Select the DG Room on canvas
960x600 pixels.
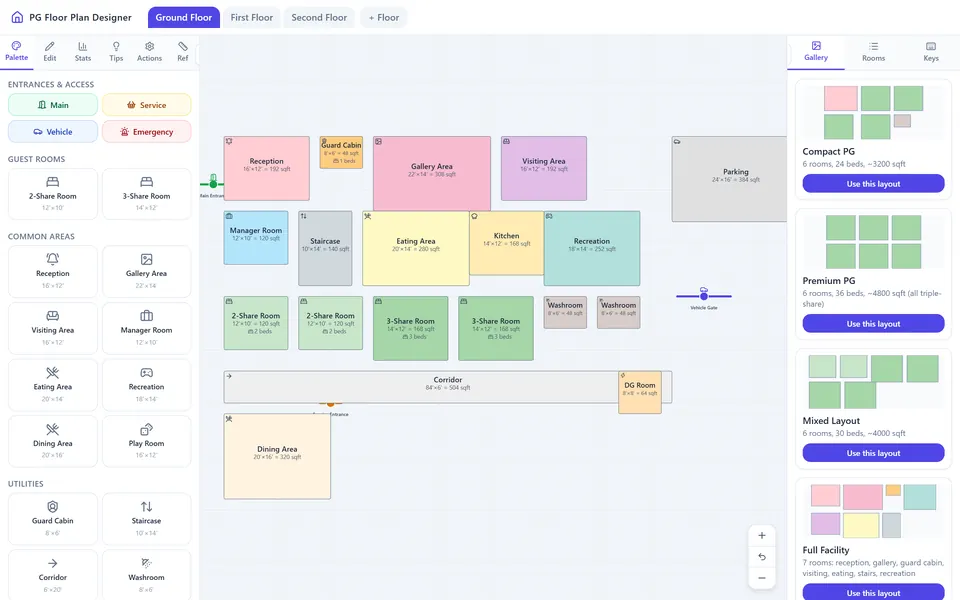pyautogui.click(x=640, y=392)
